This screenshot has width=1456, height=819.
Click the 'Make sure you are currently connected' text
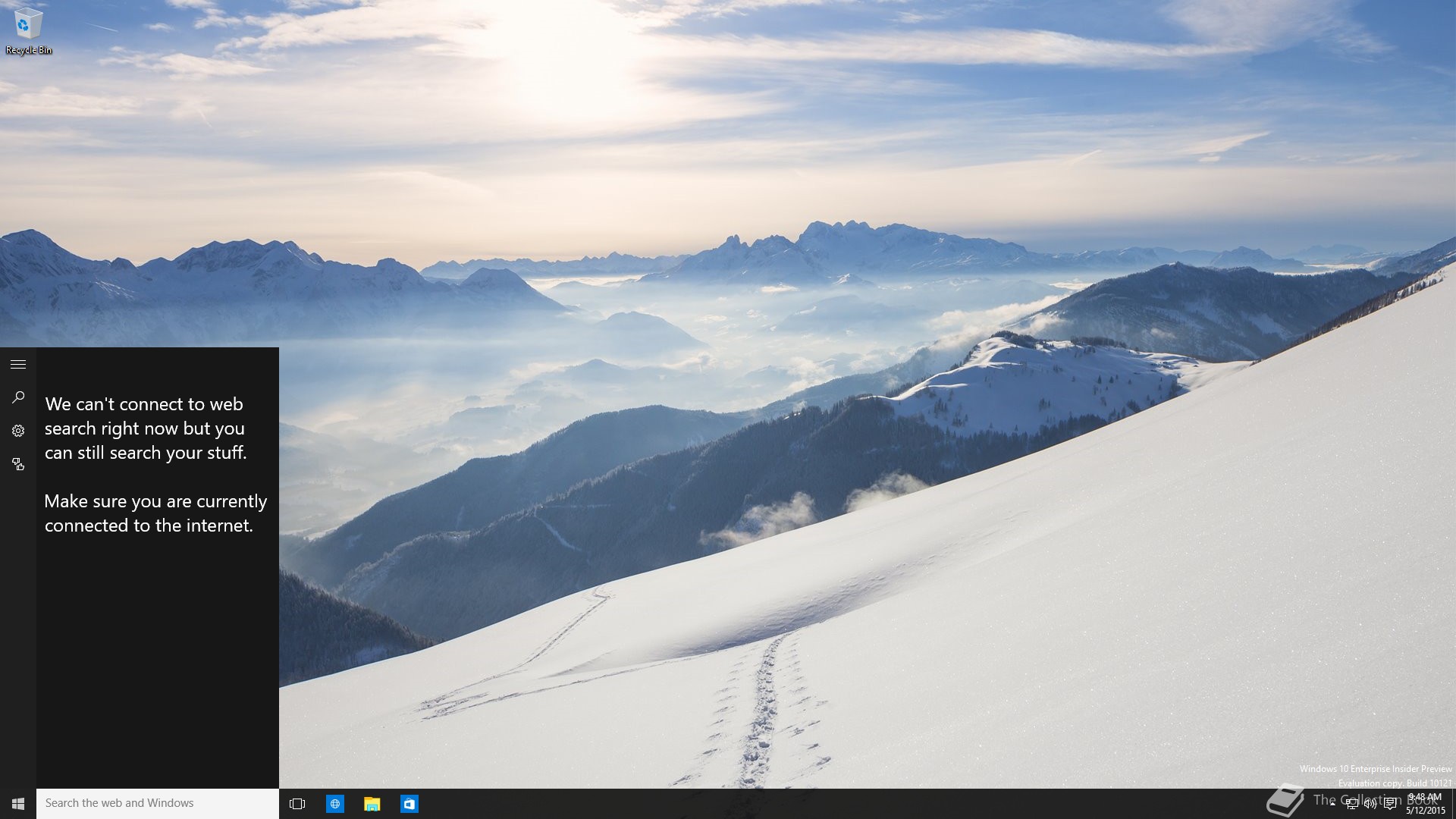coord(155,513)
